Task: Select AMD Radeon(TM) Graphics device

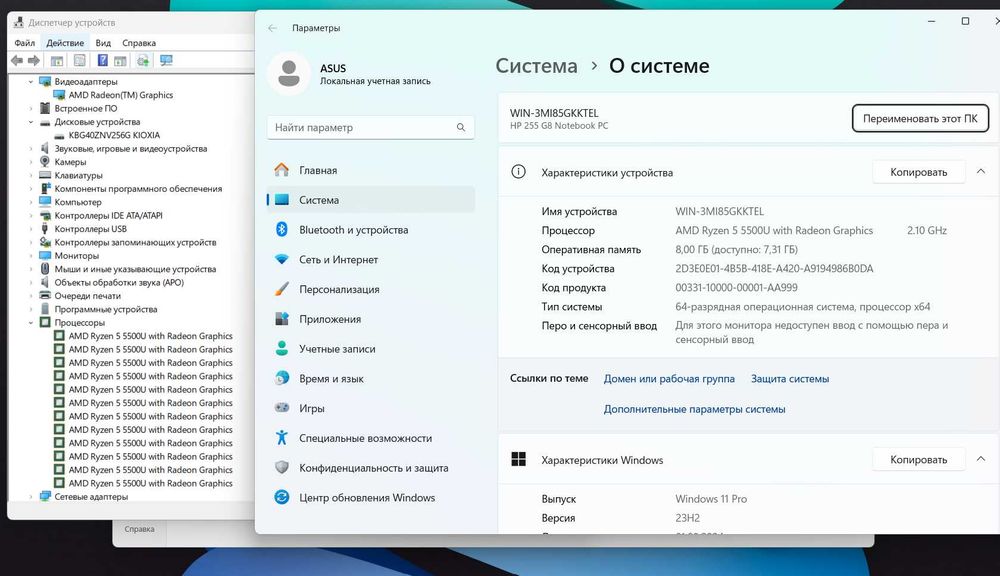Action: coord(121,95)
